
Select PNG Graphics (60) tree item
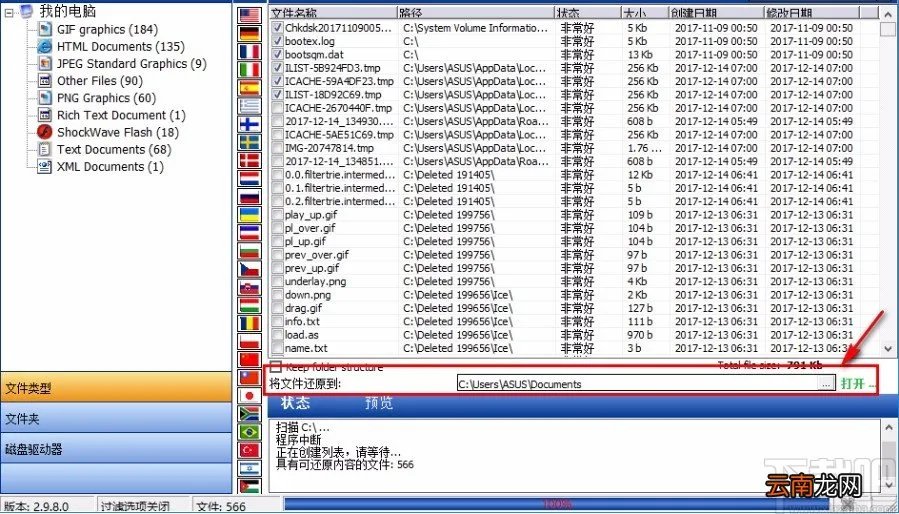pos(107,98)
